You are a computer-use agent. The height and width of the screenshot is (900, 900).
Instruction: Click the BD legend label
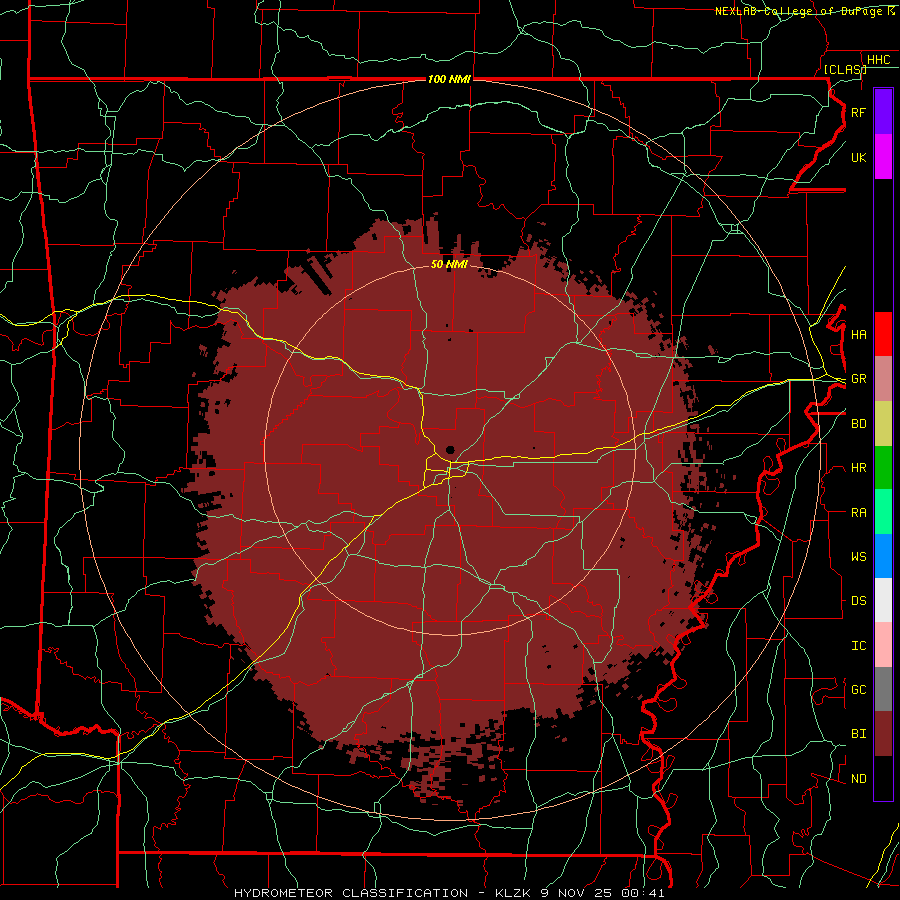pyautogui.click(x=858, y=424)
